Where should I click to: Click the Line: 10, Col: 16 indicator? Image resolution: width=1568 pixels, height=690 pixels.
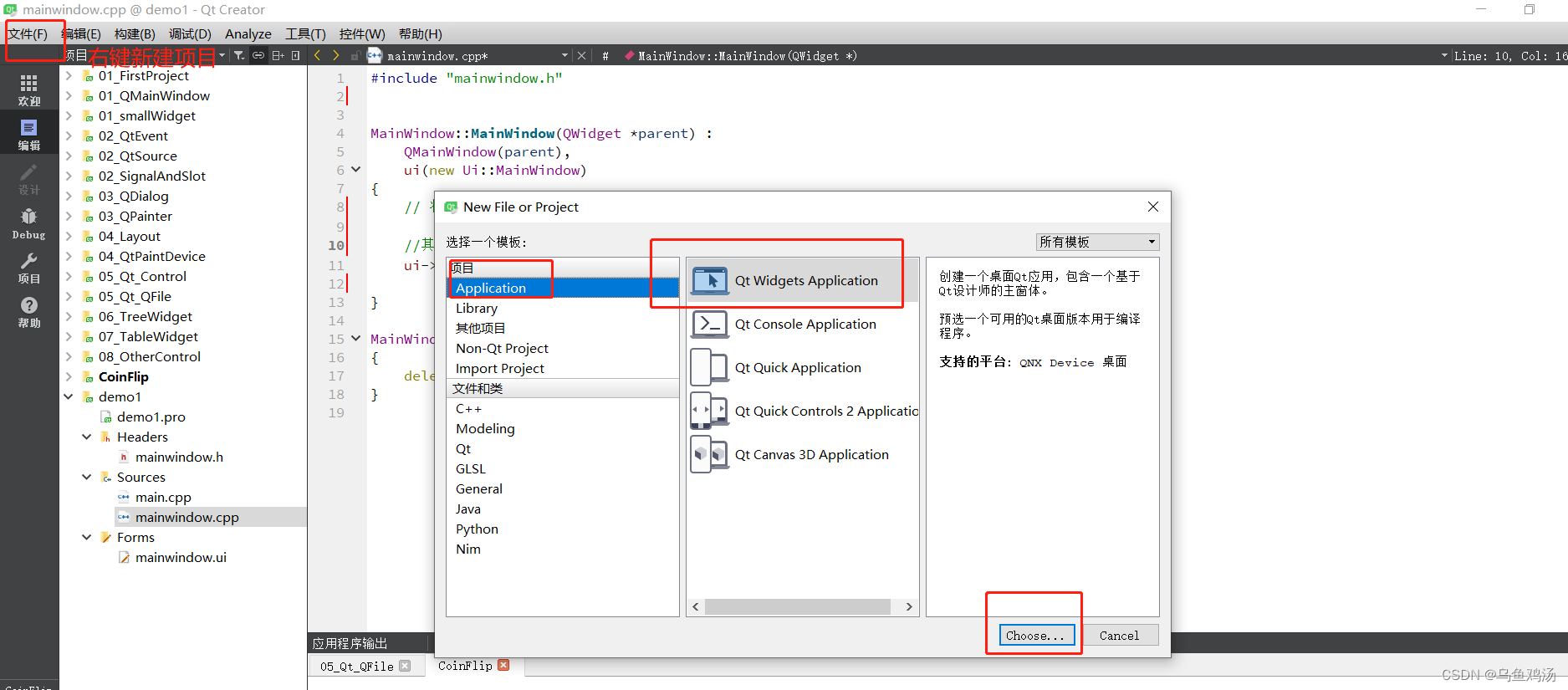(x=1509, y=56)
